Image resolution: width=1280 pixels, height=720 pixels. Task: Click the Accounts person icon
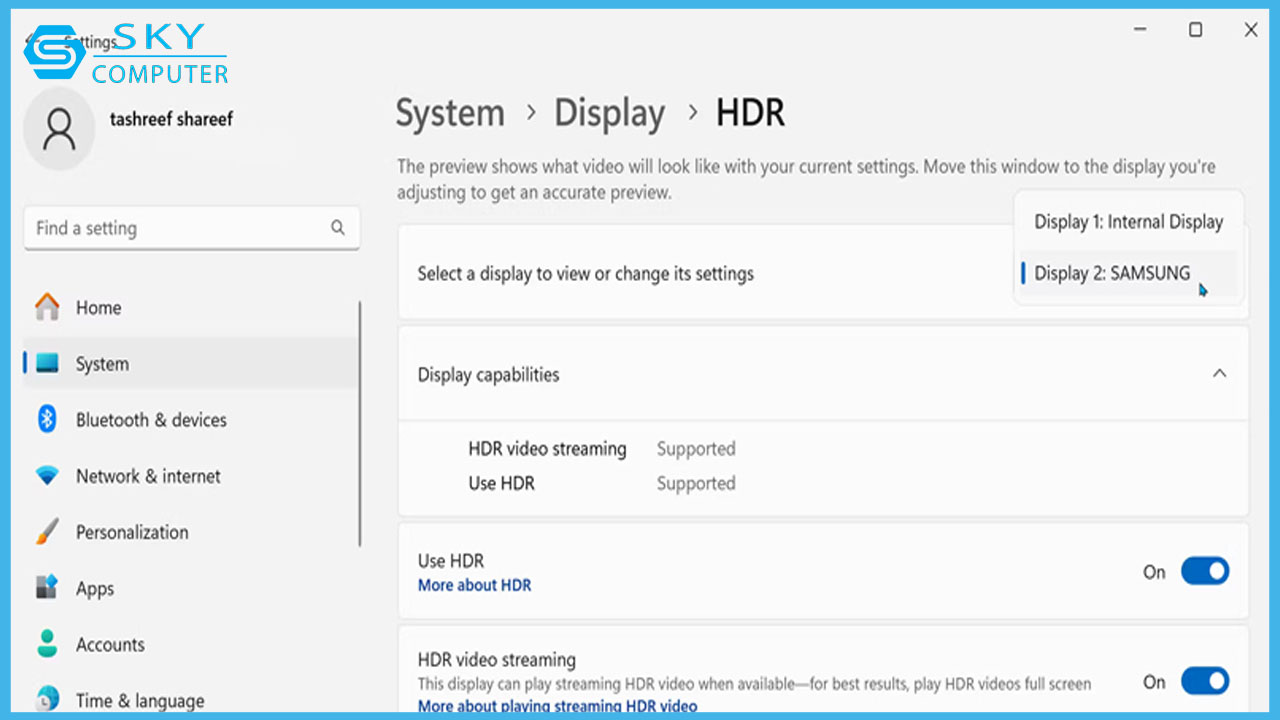click(x=47, y=644)
